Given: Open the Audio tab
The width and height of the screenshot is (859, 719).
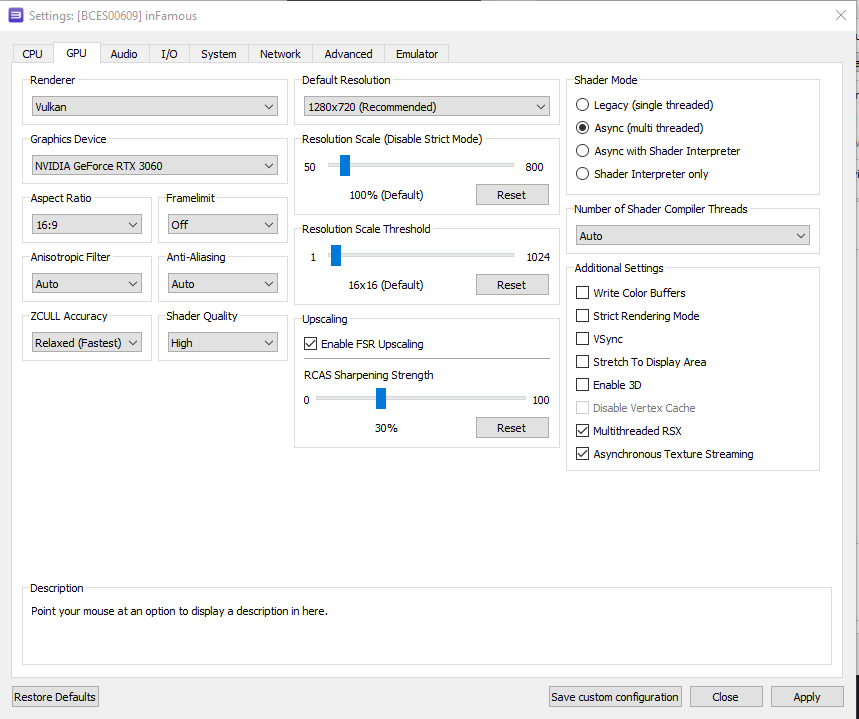Looking at the screenshot, I should pos(124,54).
